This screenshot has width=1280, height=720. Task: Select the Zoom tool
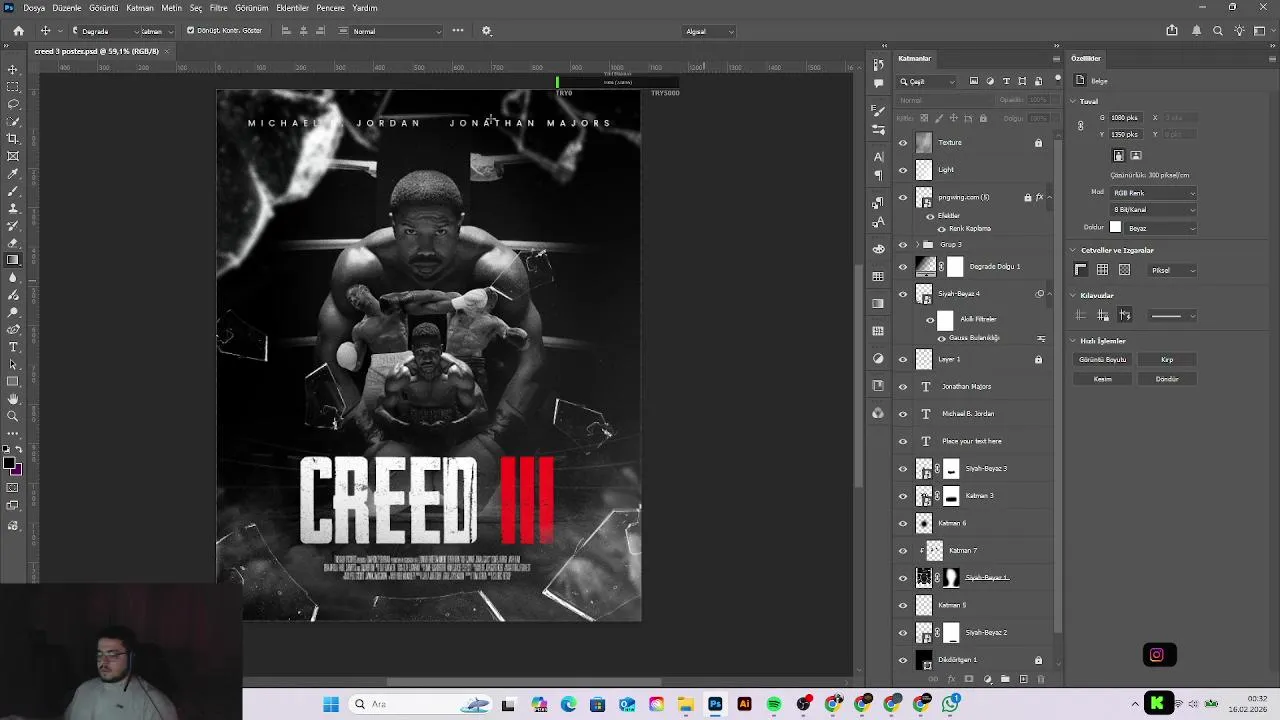pyautogui.click(x=13, y=416)
